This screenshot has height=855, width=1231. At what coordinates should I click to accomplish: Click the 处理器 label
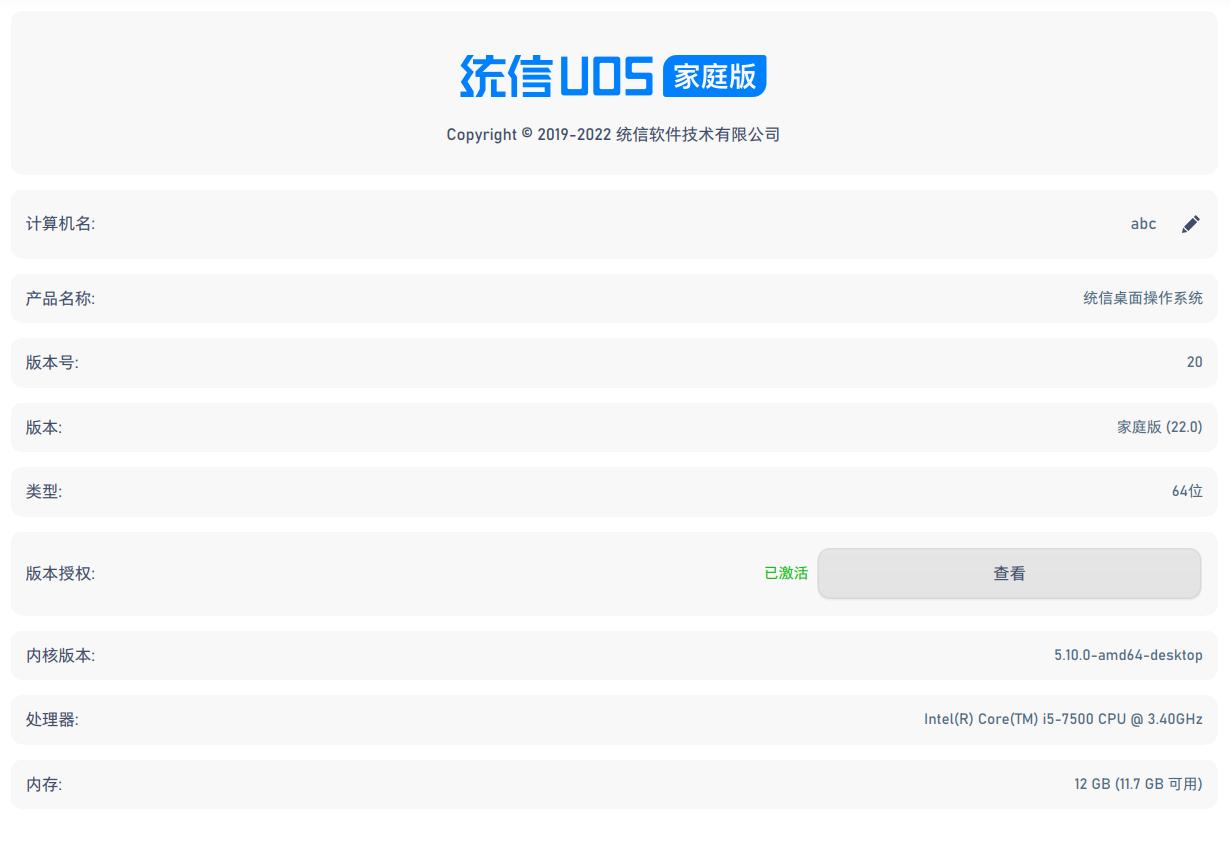(x=52, y=720)
